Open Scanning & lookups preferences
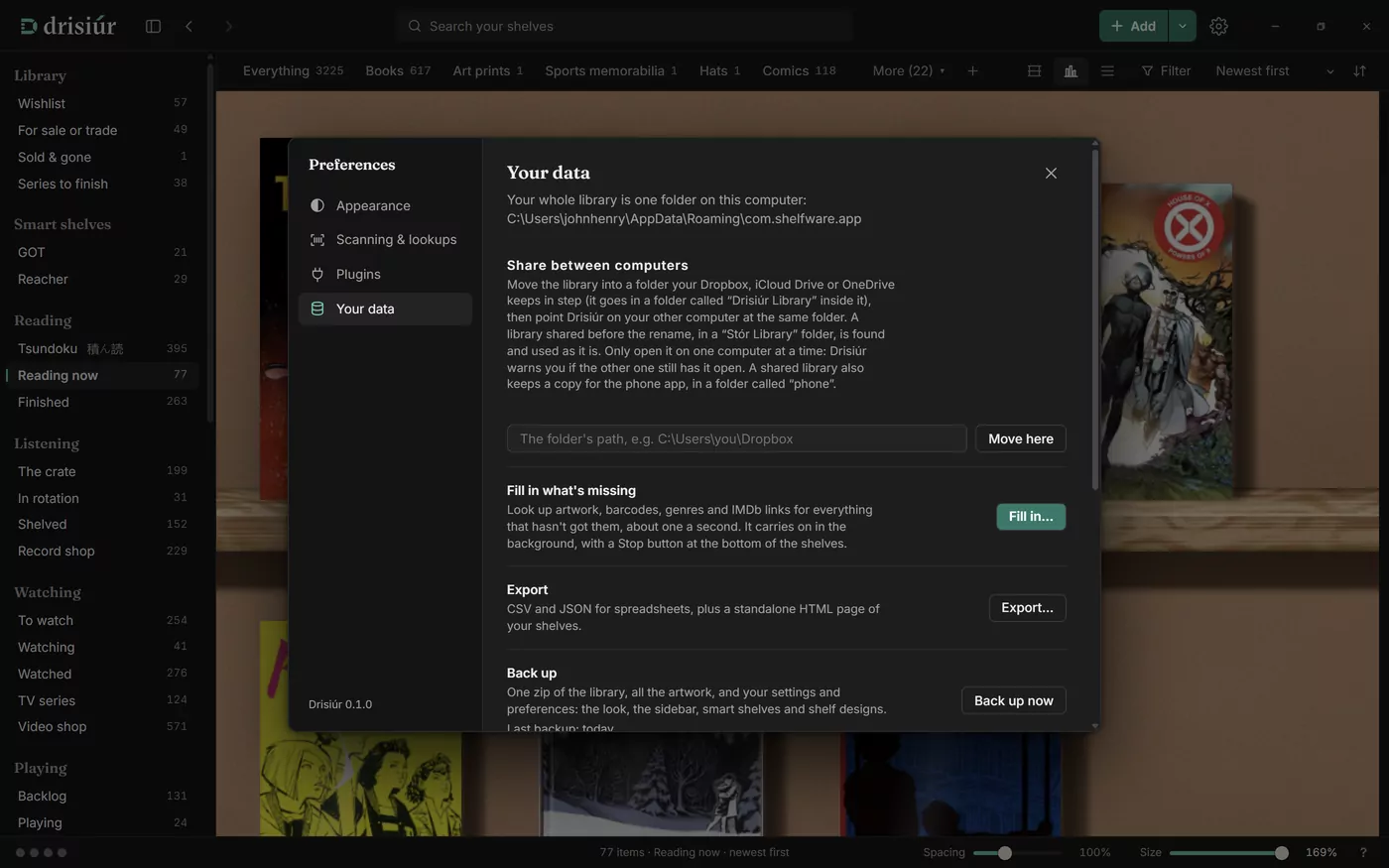This screenshot has width=1389, height=868. click(x=385, y=239)
